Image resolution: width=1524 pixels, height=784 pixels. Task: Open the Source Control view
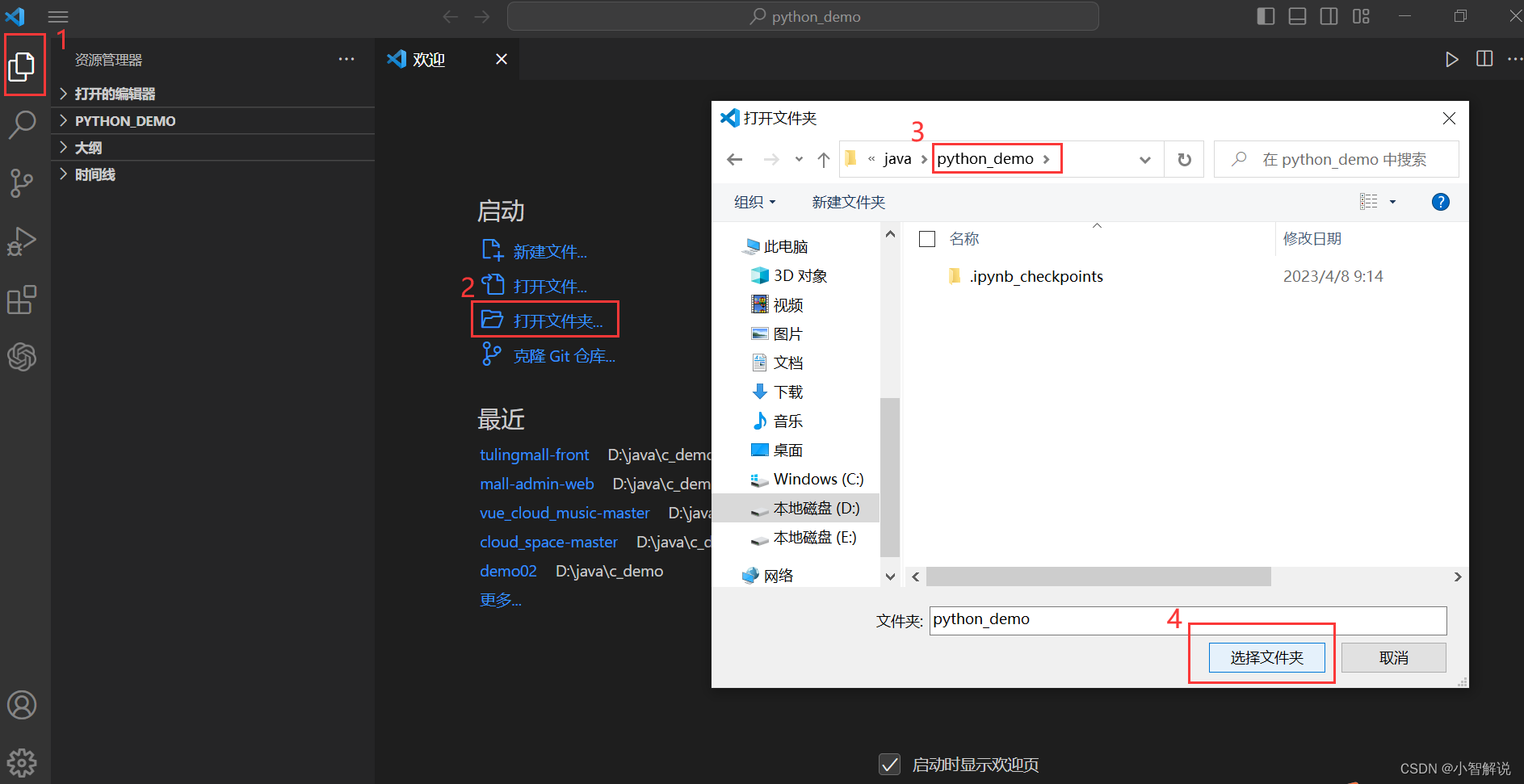[23, 183]
